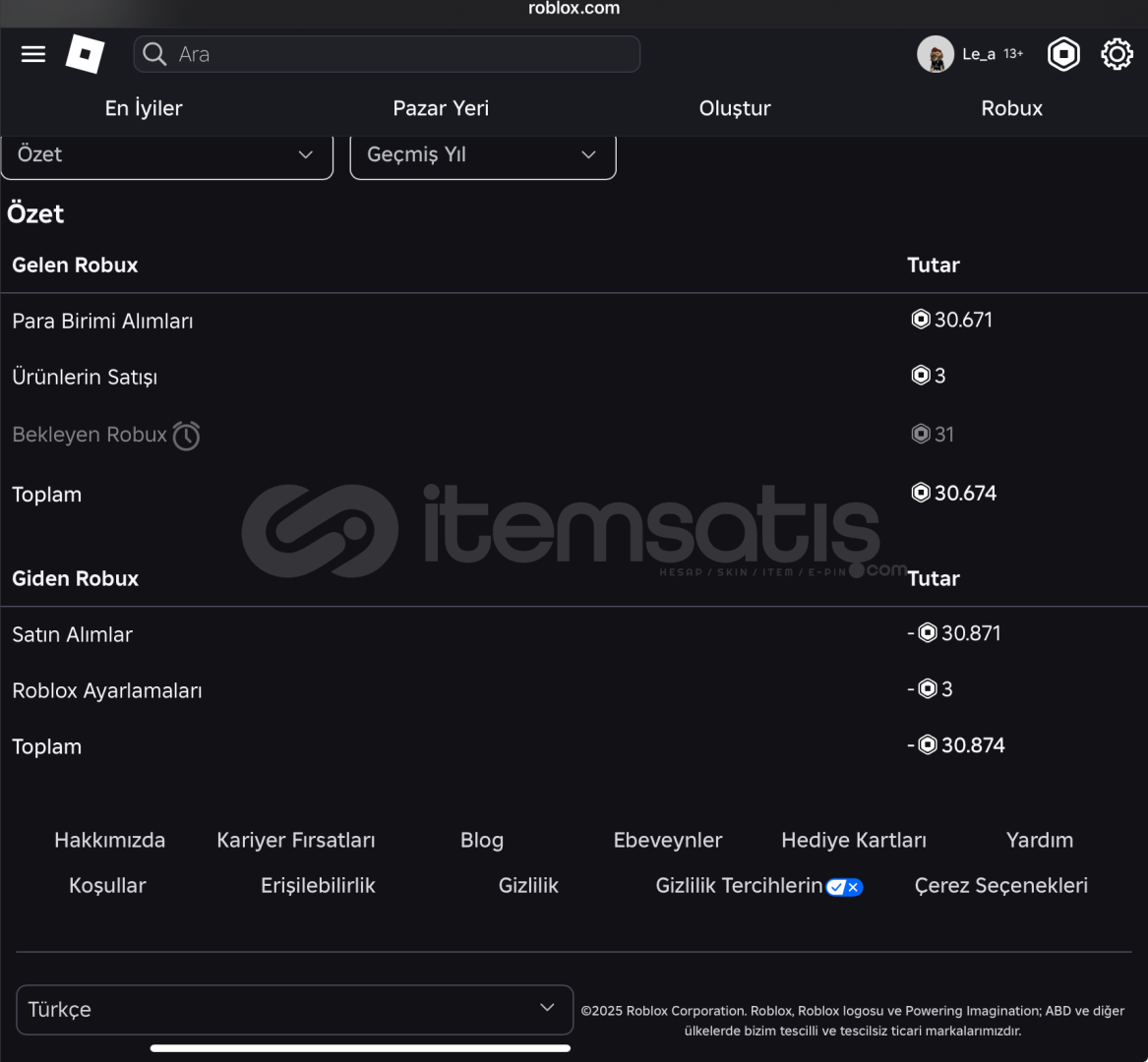Open the Erişilebilirlik footer link
The width and height of the screenshot is (1148, 1062).
[x=318, y=886]
